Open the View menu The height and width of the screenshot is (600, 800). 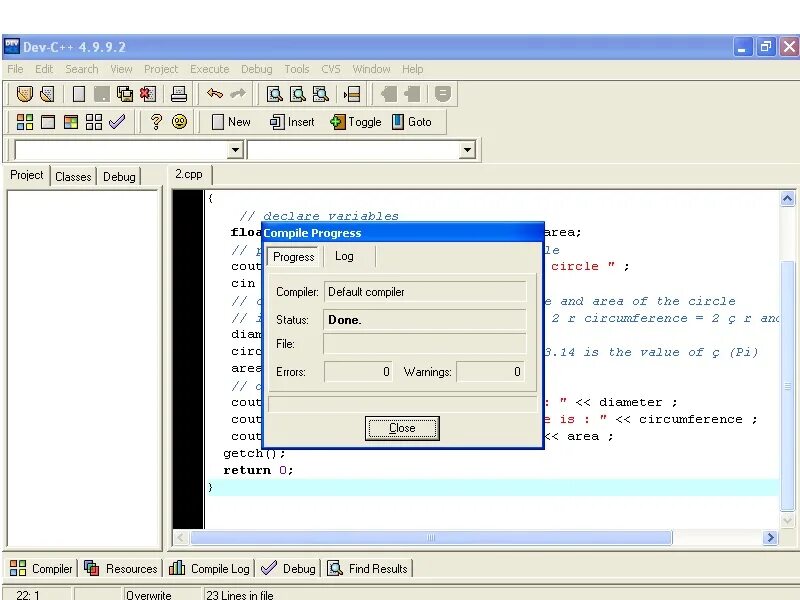121,69
